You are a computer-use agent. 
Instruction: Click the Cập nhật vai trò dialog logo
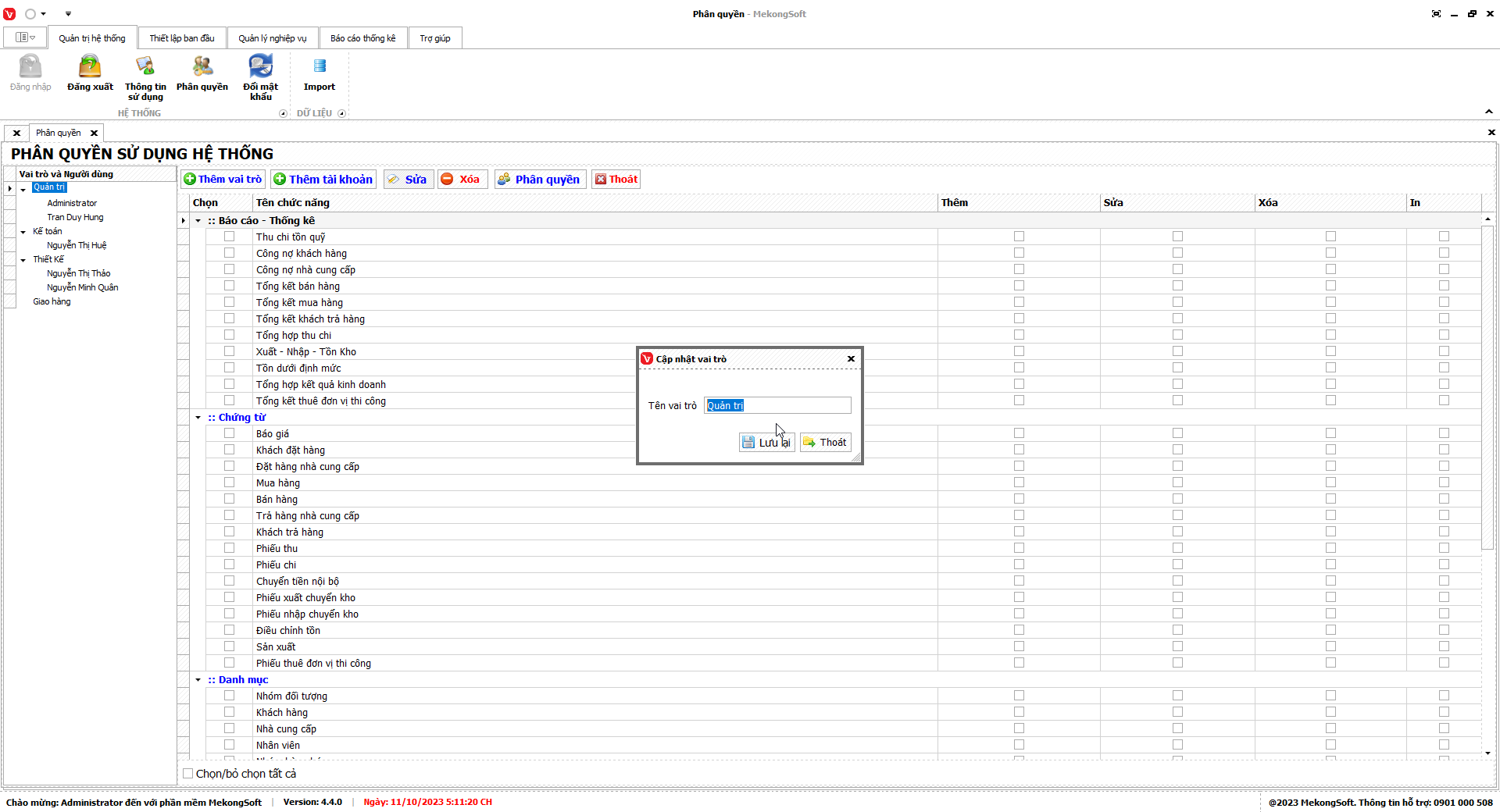[647, 359]
